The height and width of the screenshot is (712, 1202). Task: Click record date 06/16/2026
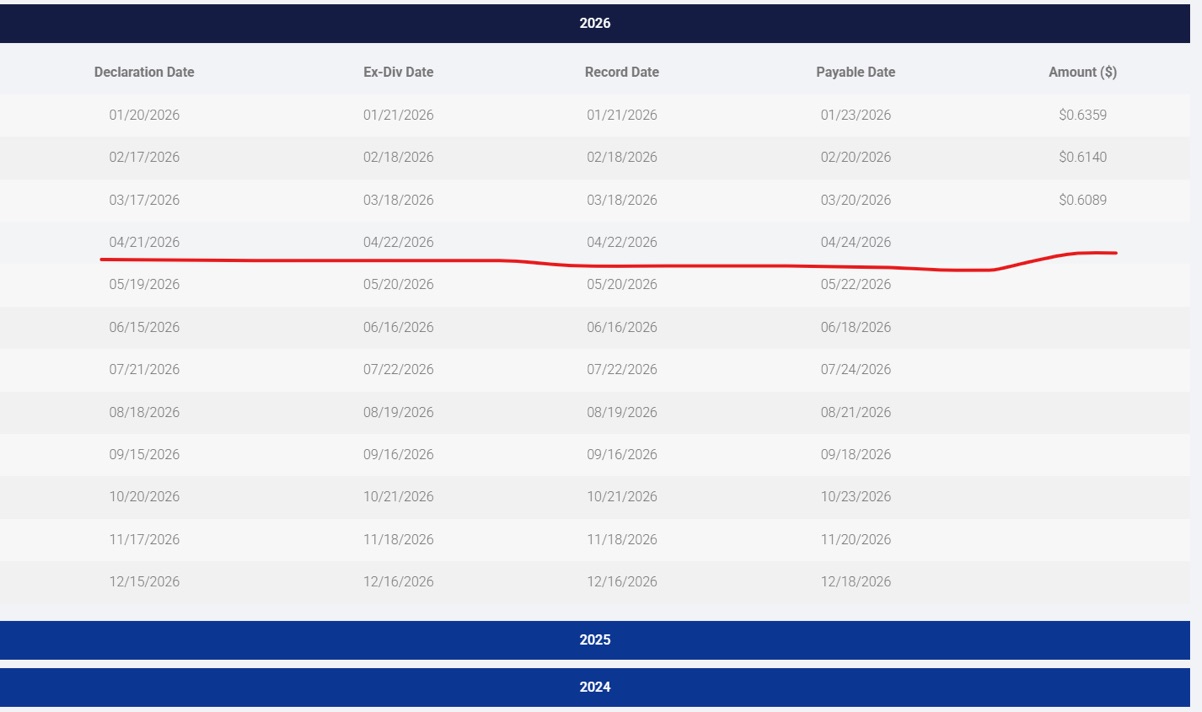tap(622, 327)
